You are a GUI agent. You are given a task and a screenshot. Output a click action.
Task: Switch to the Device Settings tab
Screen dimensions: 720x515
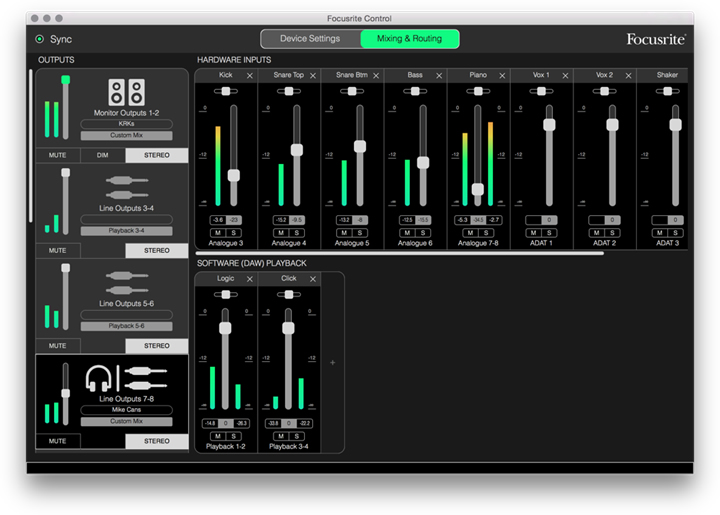pyautogui.click(x=310, y=39)
